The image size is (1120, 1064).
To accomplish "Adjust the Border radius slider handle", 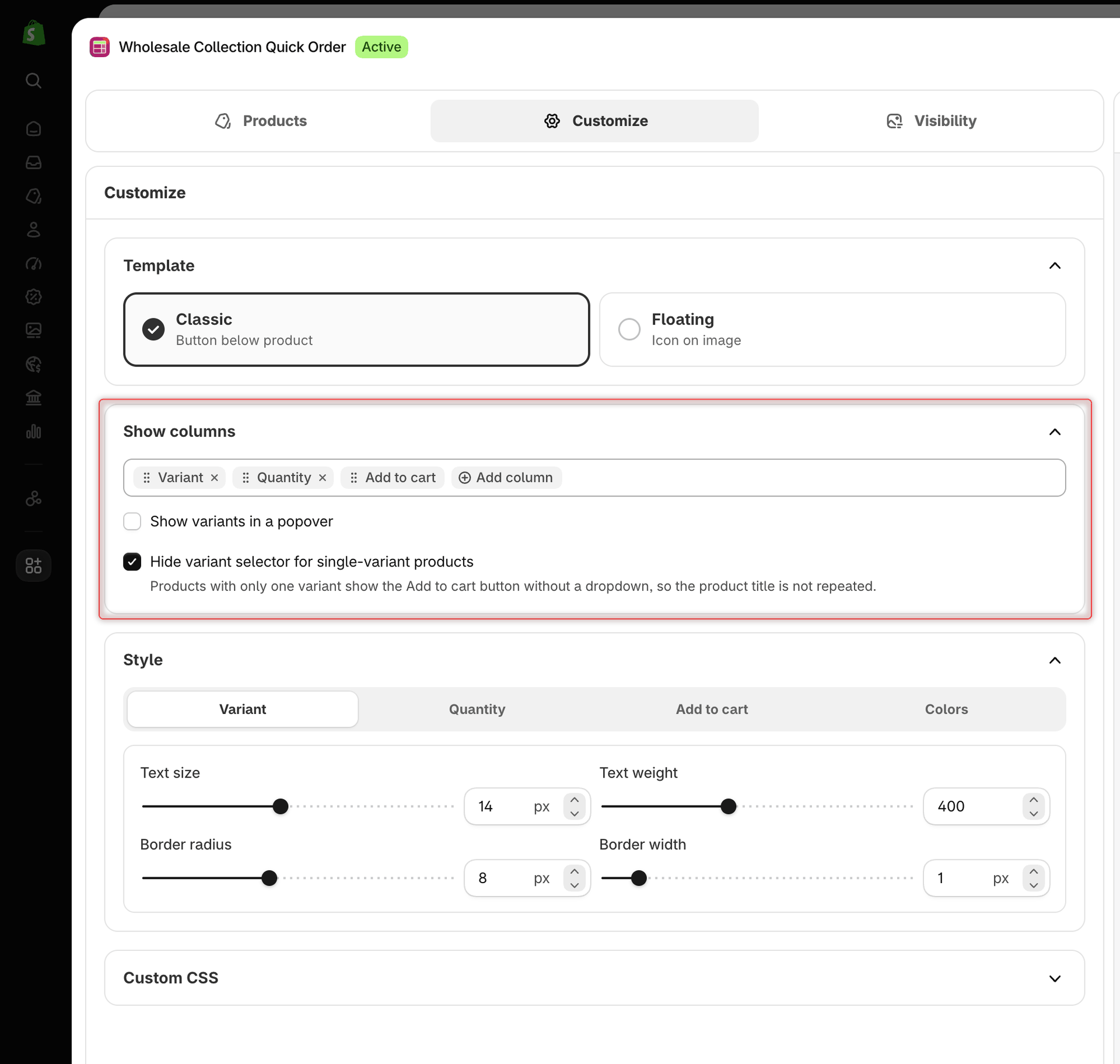I will 269,878.
